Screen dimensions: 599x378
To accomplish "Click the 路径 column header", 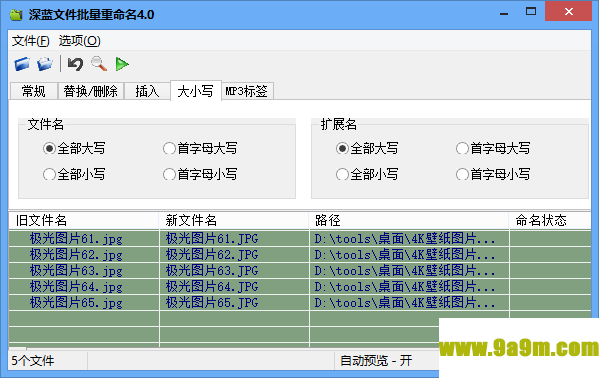I will pos(409,221).
